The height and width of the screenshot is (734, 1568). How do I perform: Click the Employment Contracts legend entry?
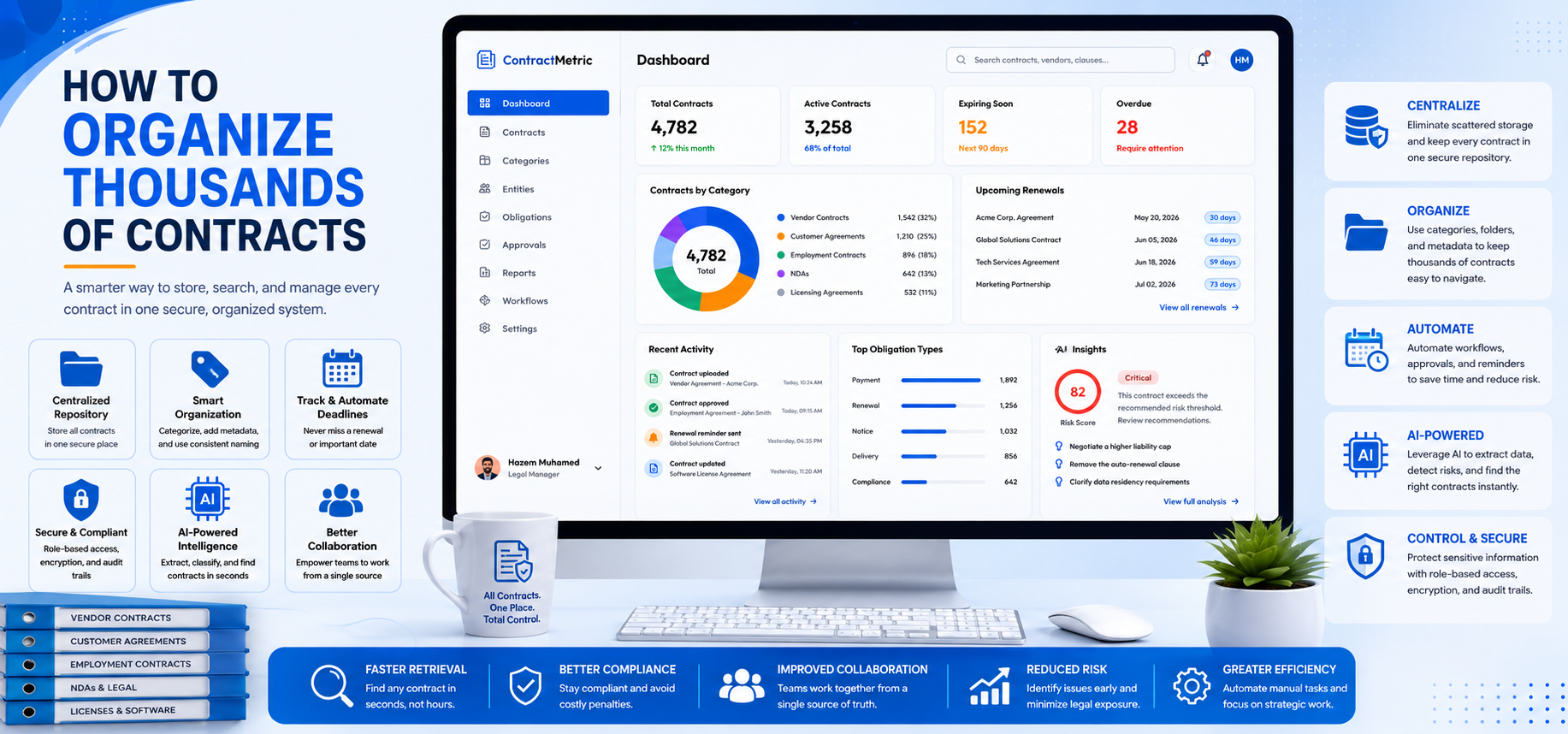coord(856,255)
